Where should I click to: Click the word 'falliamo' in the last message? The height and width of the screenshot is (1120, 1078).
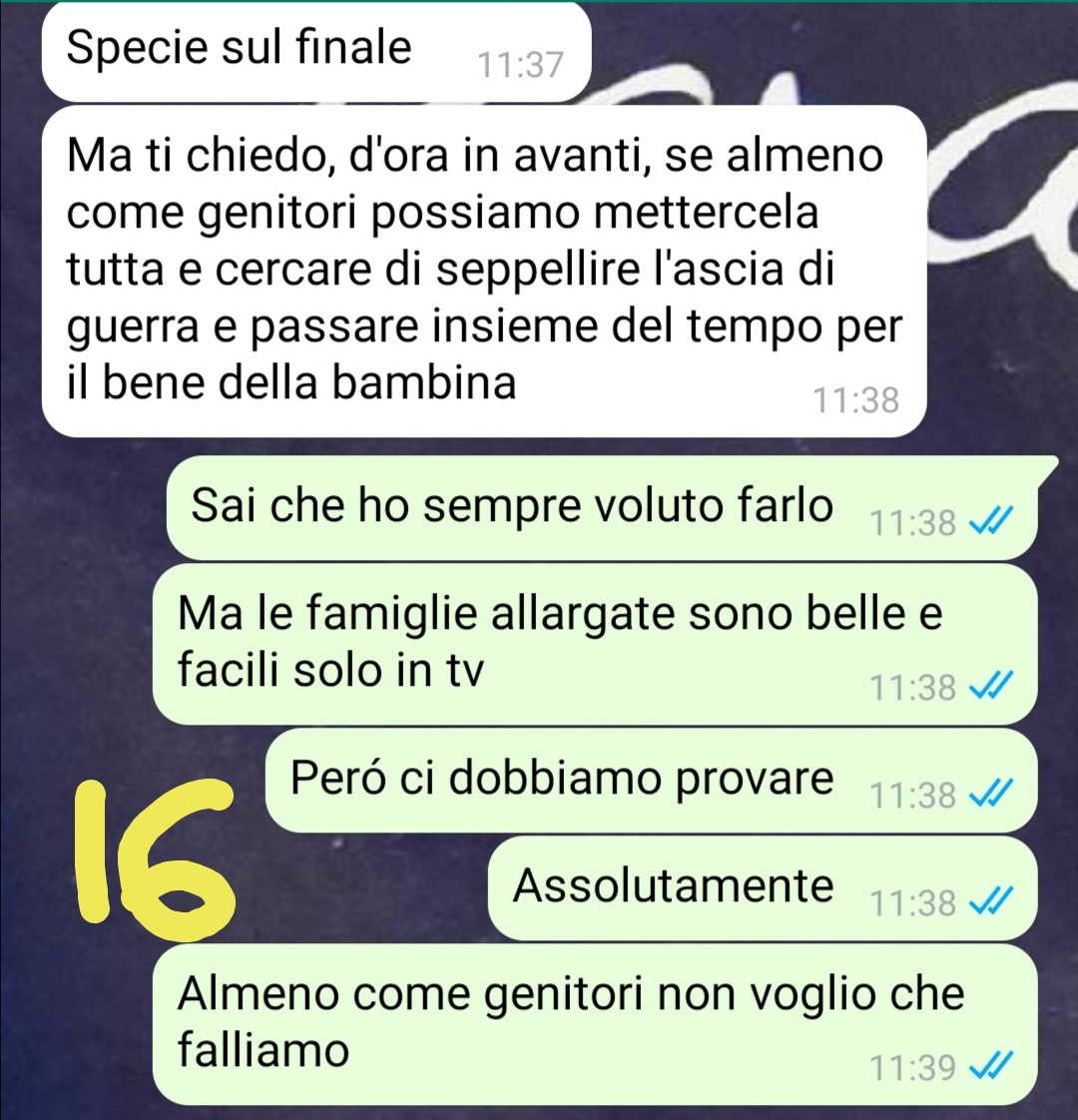[264, 1050]
